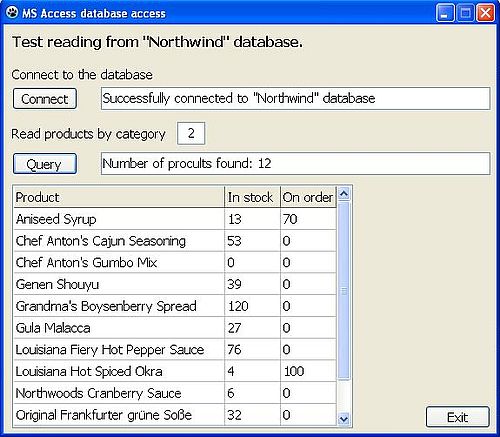Click the 'On order' column header
The width and height of the screenshot is (500, 437).
(308, 197)
